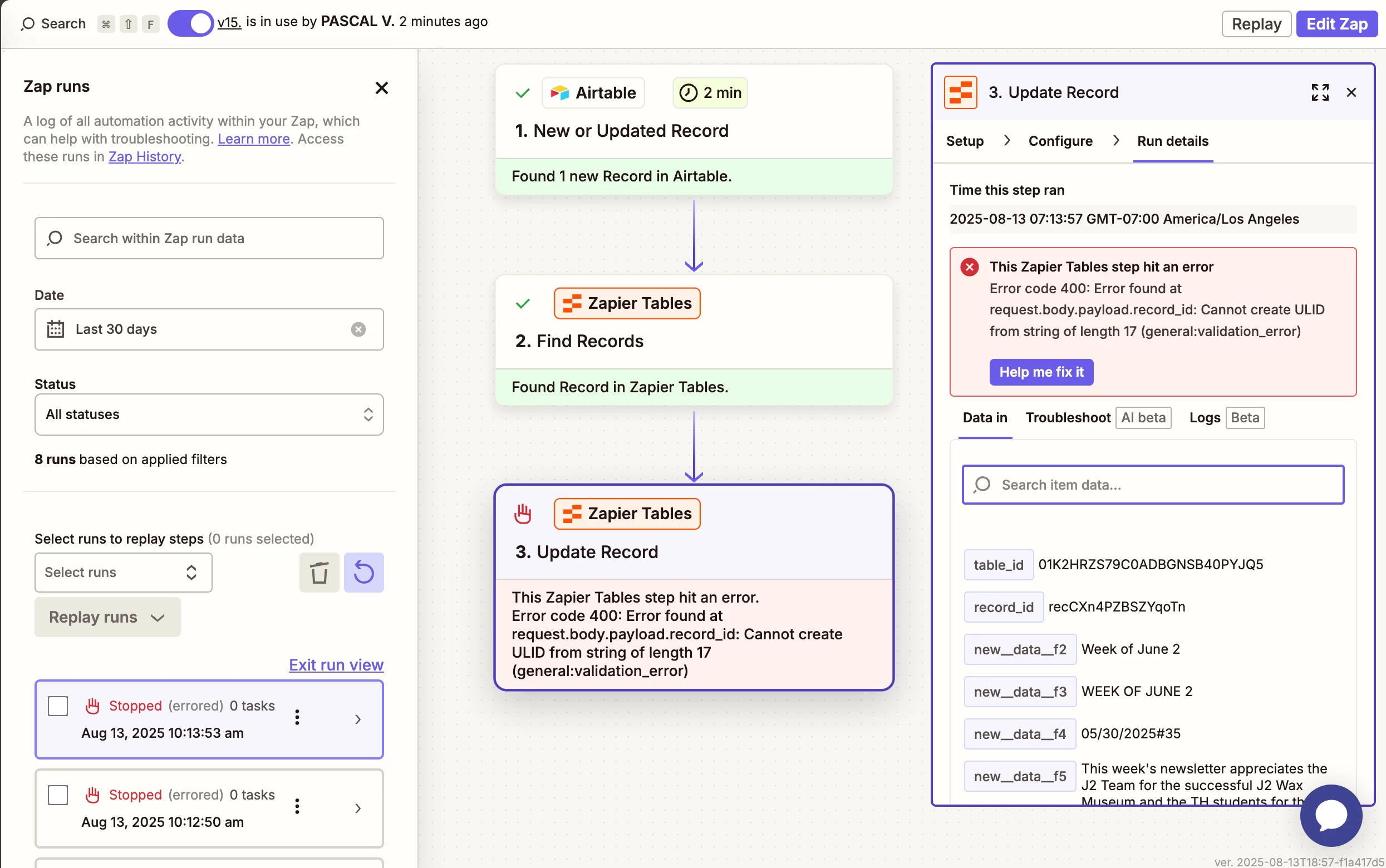
Task: Click the trash delete runs icon
Action: pyautogui.click(x=320, y=573)
